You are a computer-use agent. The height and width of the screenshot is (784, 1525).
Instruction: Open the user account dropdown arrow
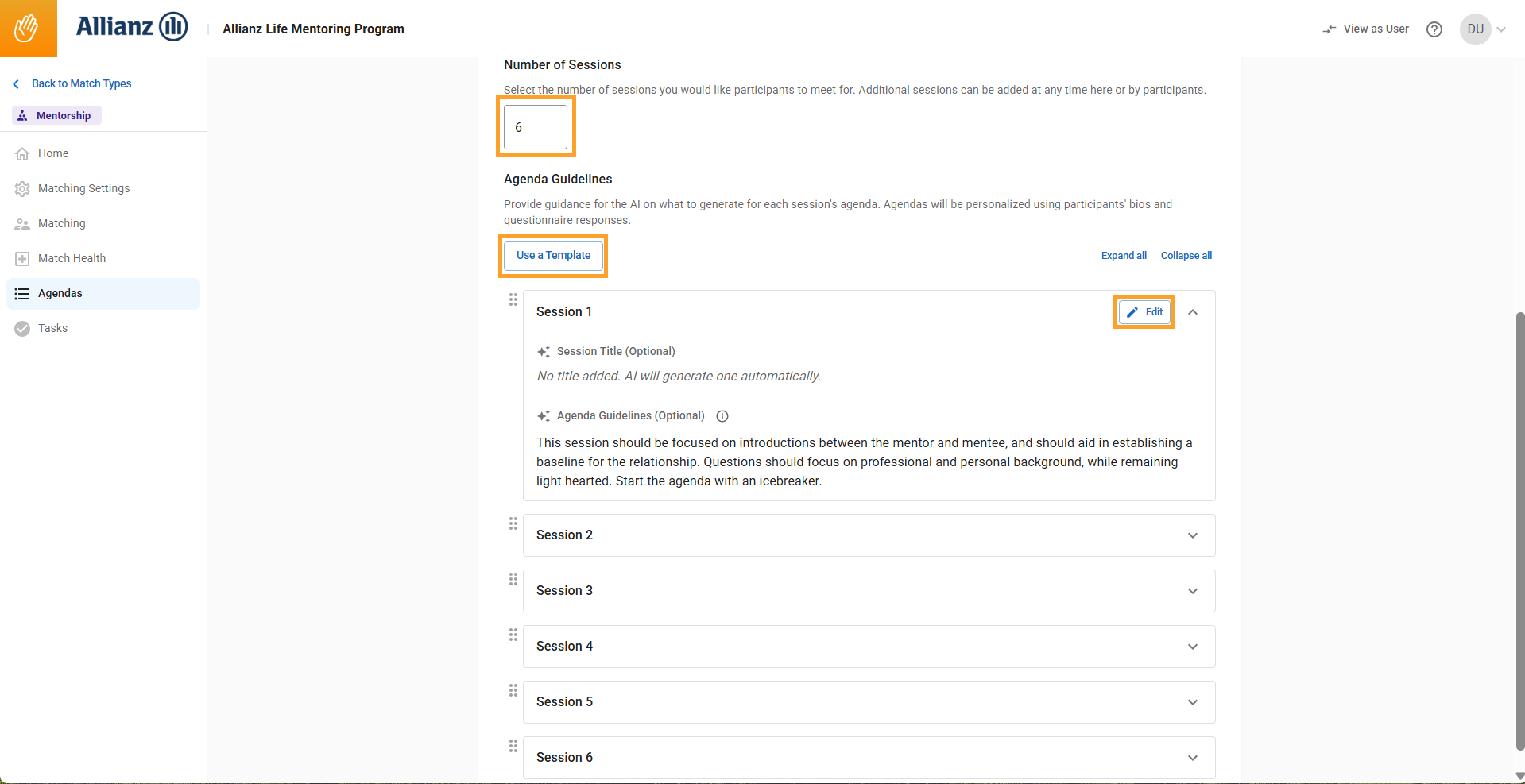coord(1501,29)
